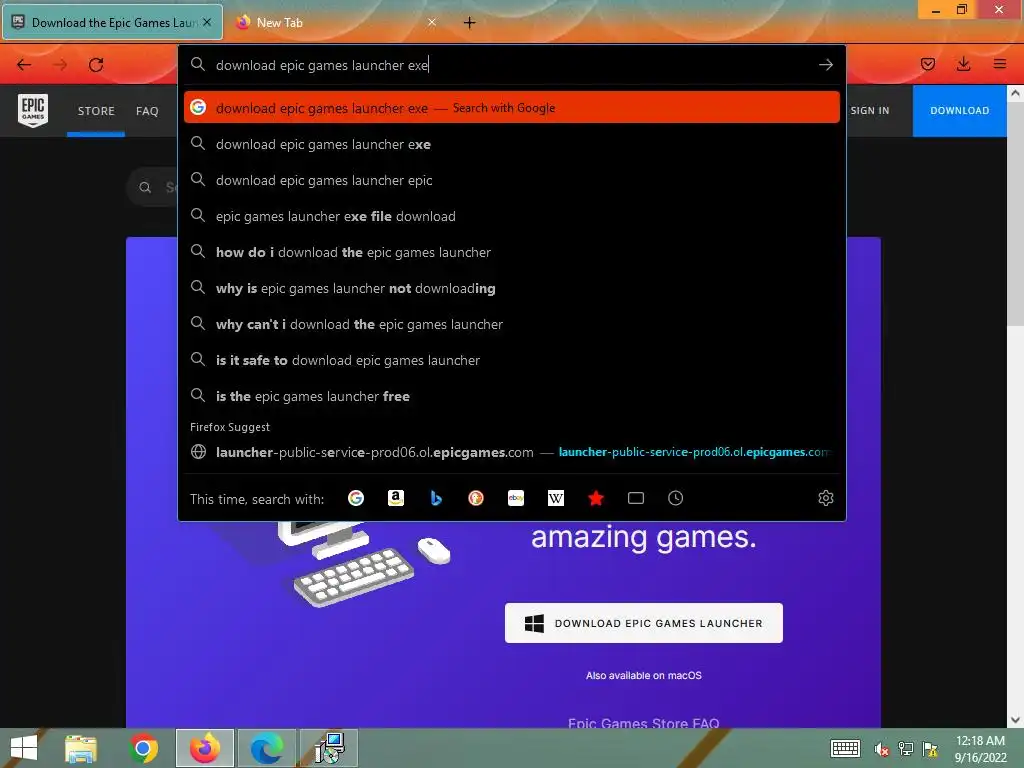Viewport: 1024px width, 768px height.
Task: Click the Firefox taskbar button
Action: coord(205,748)
